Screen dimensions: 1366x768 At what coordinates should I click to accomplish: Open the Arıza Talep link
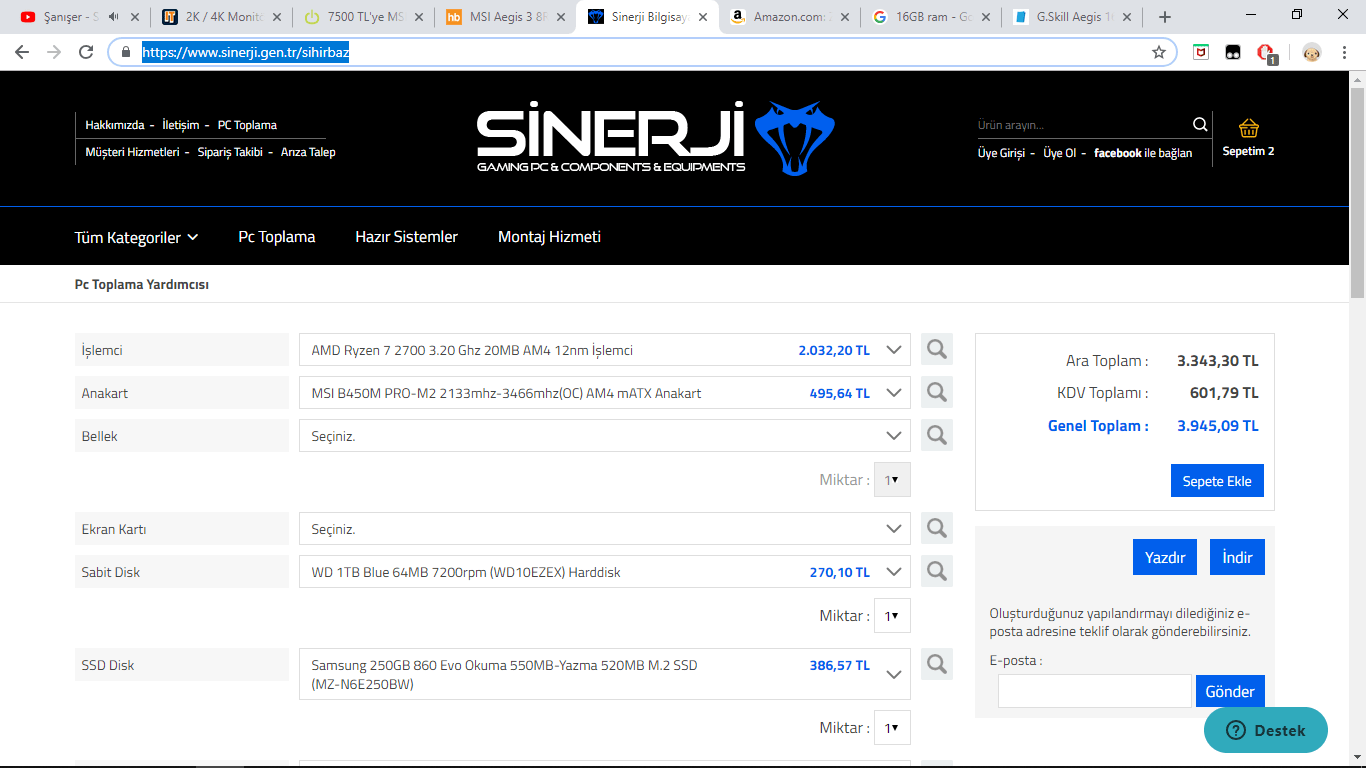pyautogui.click(x=308, y=152)
